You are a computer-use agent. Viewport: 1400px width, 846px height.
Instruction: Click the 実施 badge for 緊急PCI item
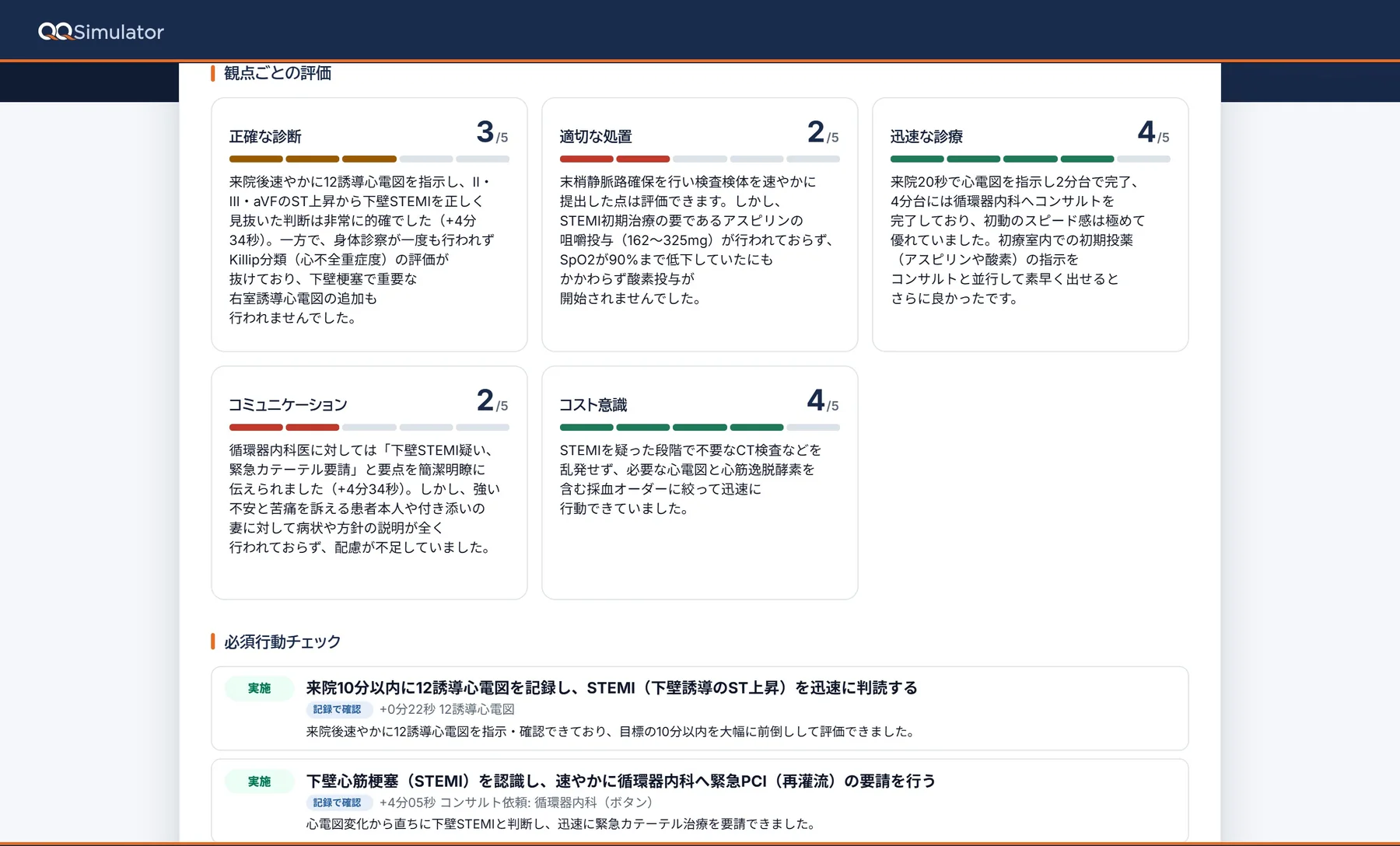coord(259,781)
